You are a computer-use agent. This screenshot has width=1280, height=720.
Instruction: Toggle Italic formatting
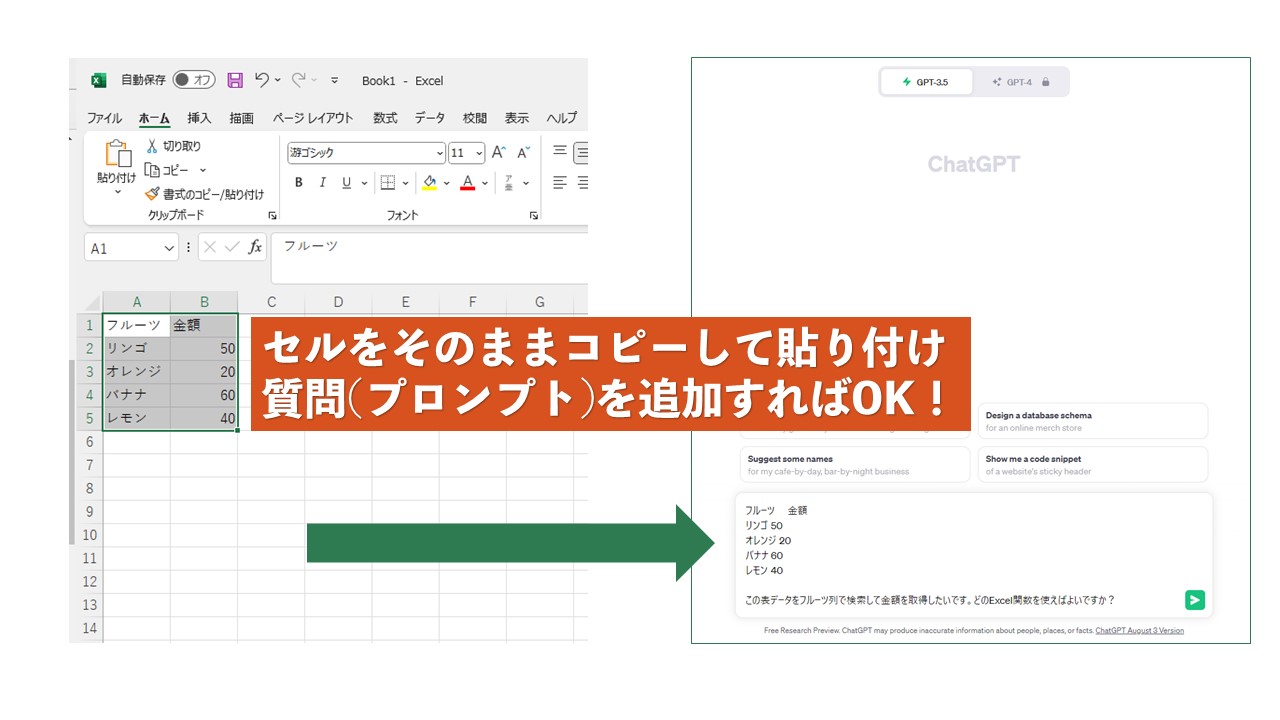tap(322, 183)
